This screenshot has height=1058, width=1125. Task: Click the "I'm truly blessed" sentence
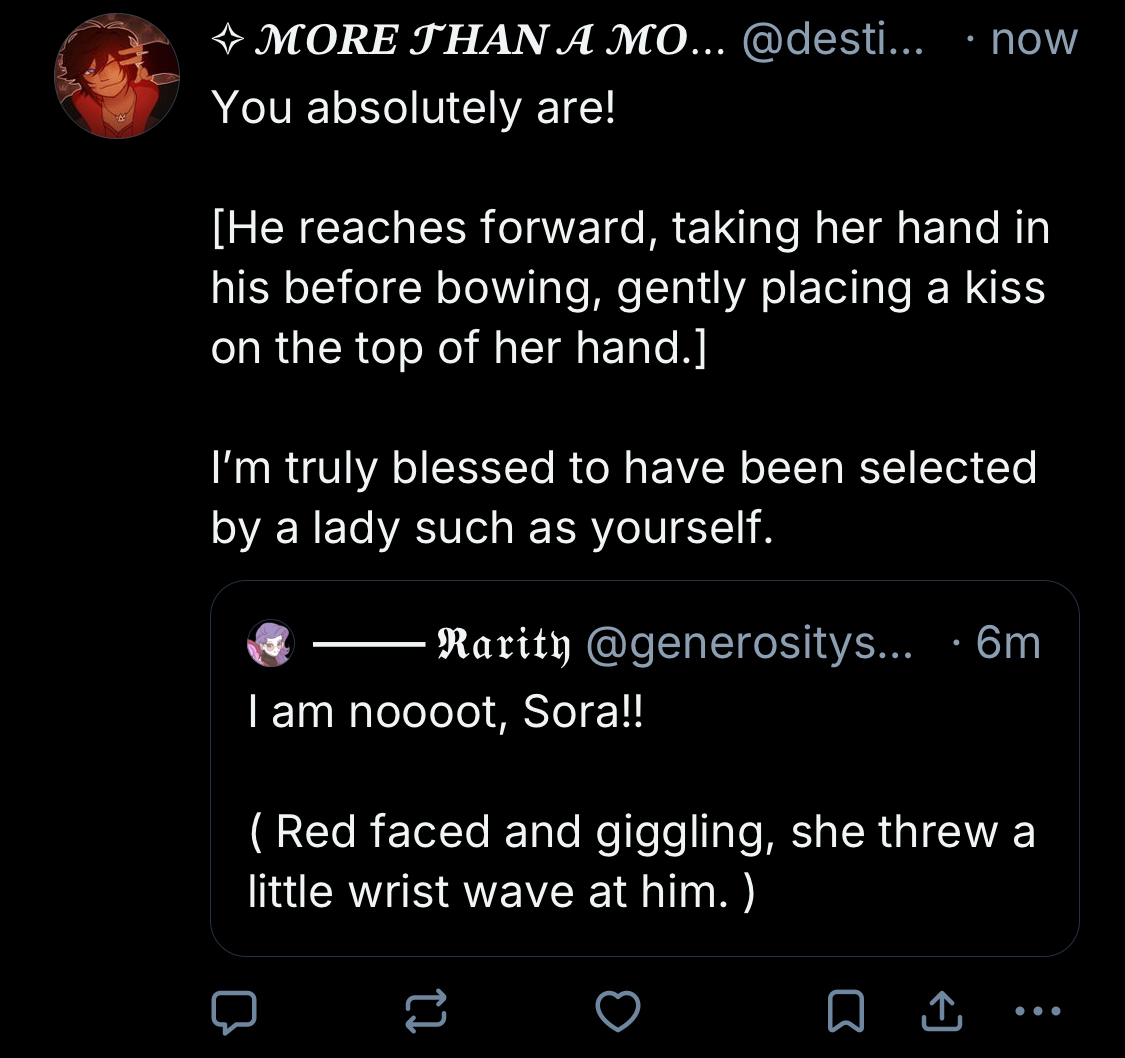pos(624,497)
